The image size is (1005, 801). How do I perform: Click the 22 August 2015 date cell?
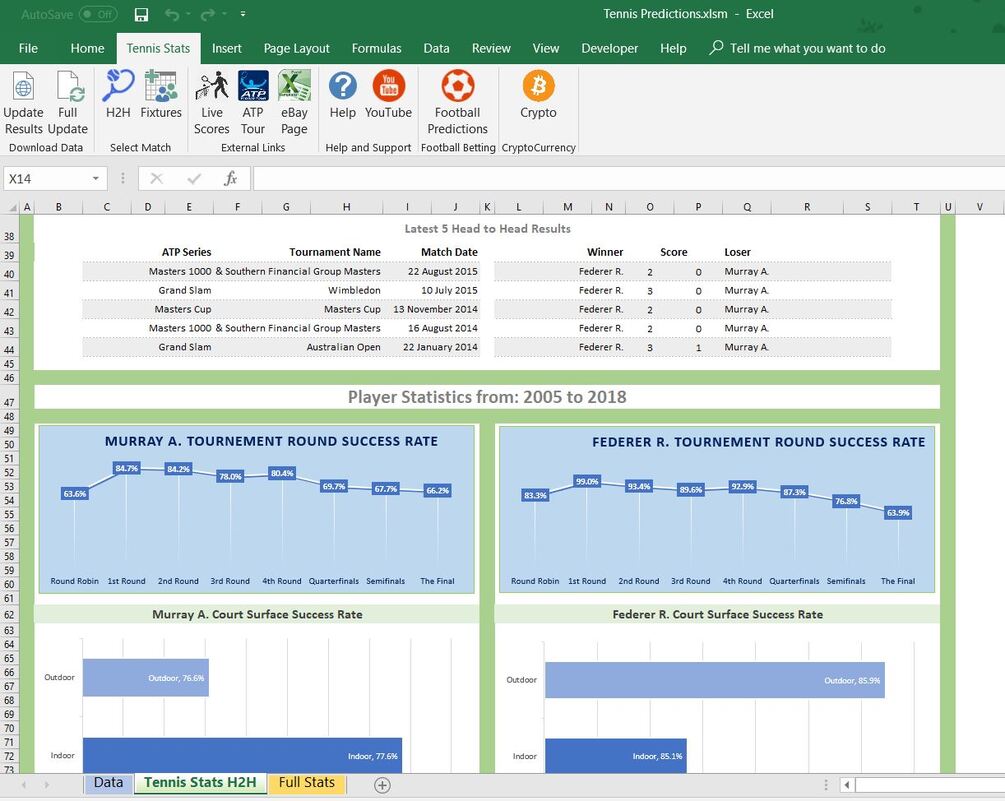pyautogui.click(x=442, y=271)
